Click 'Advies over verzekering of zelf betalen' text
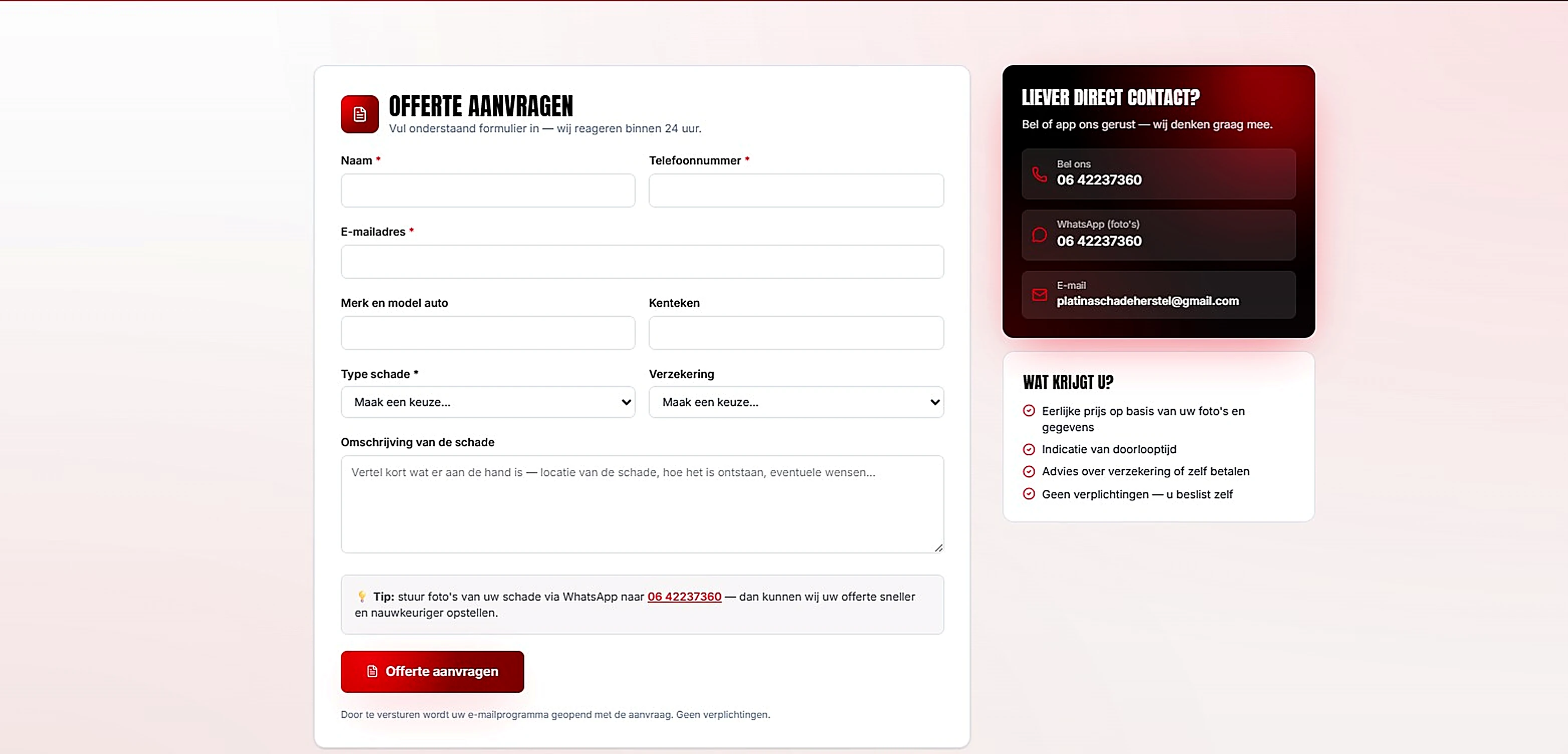Viewport: 1568px width, 754px height. click(1145, 471)
